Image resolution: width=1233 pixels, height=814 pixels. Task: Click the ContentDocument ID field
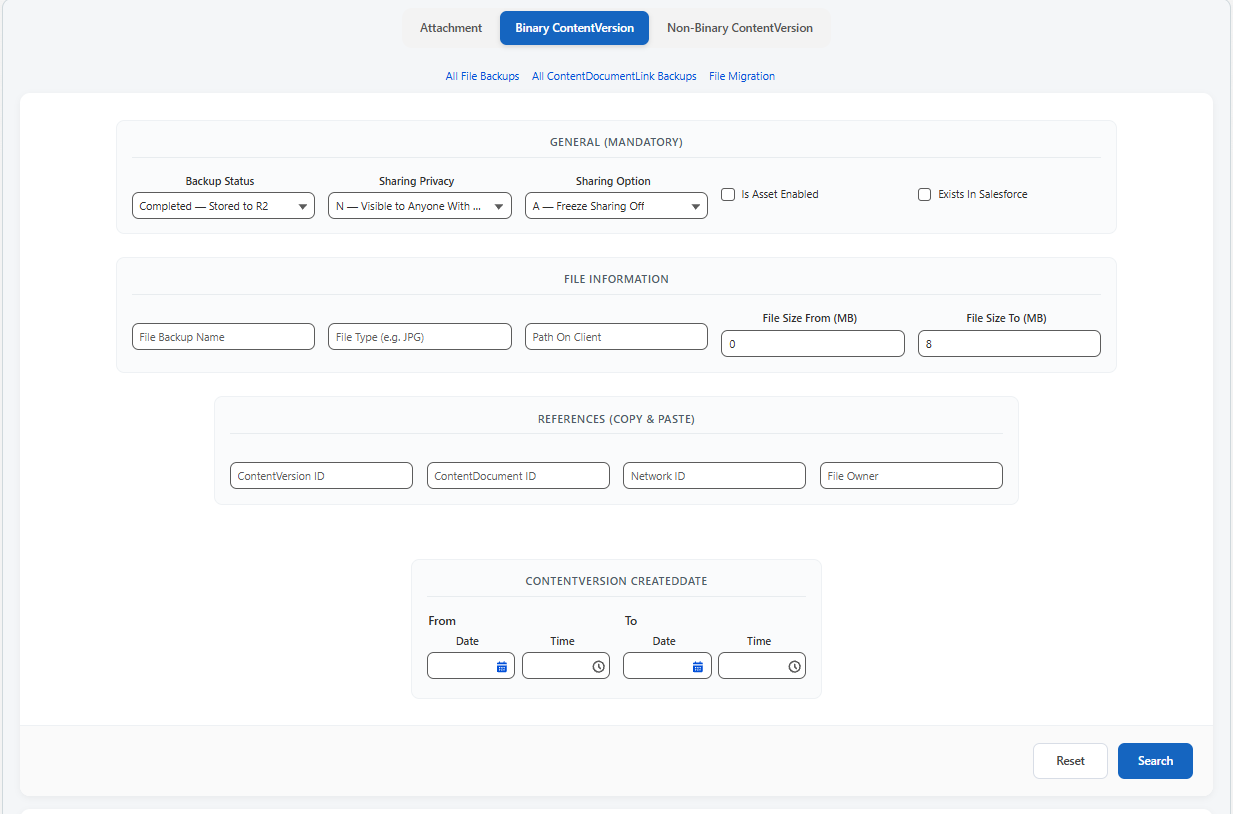tap(518, 476)
